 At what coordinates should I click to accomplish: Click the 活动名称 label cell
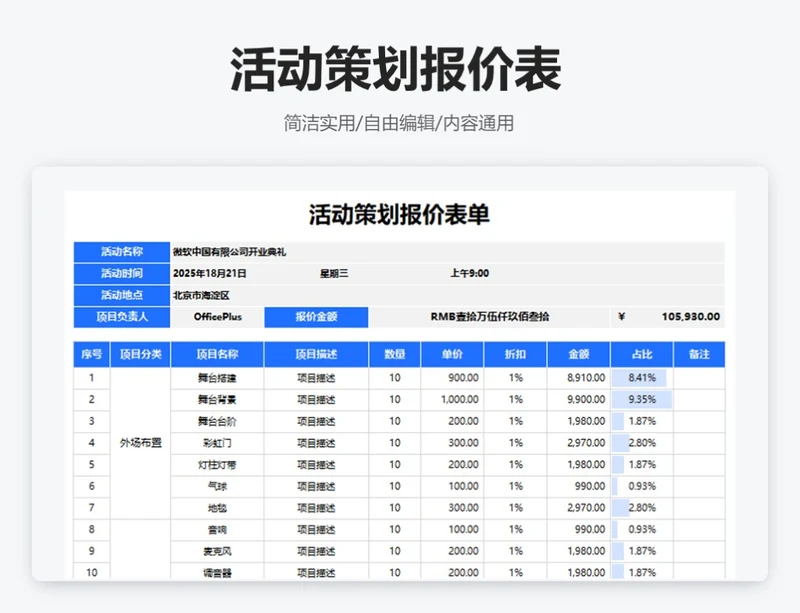click(x=121, y=252)
